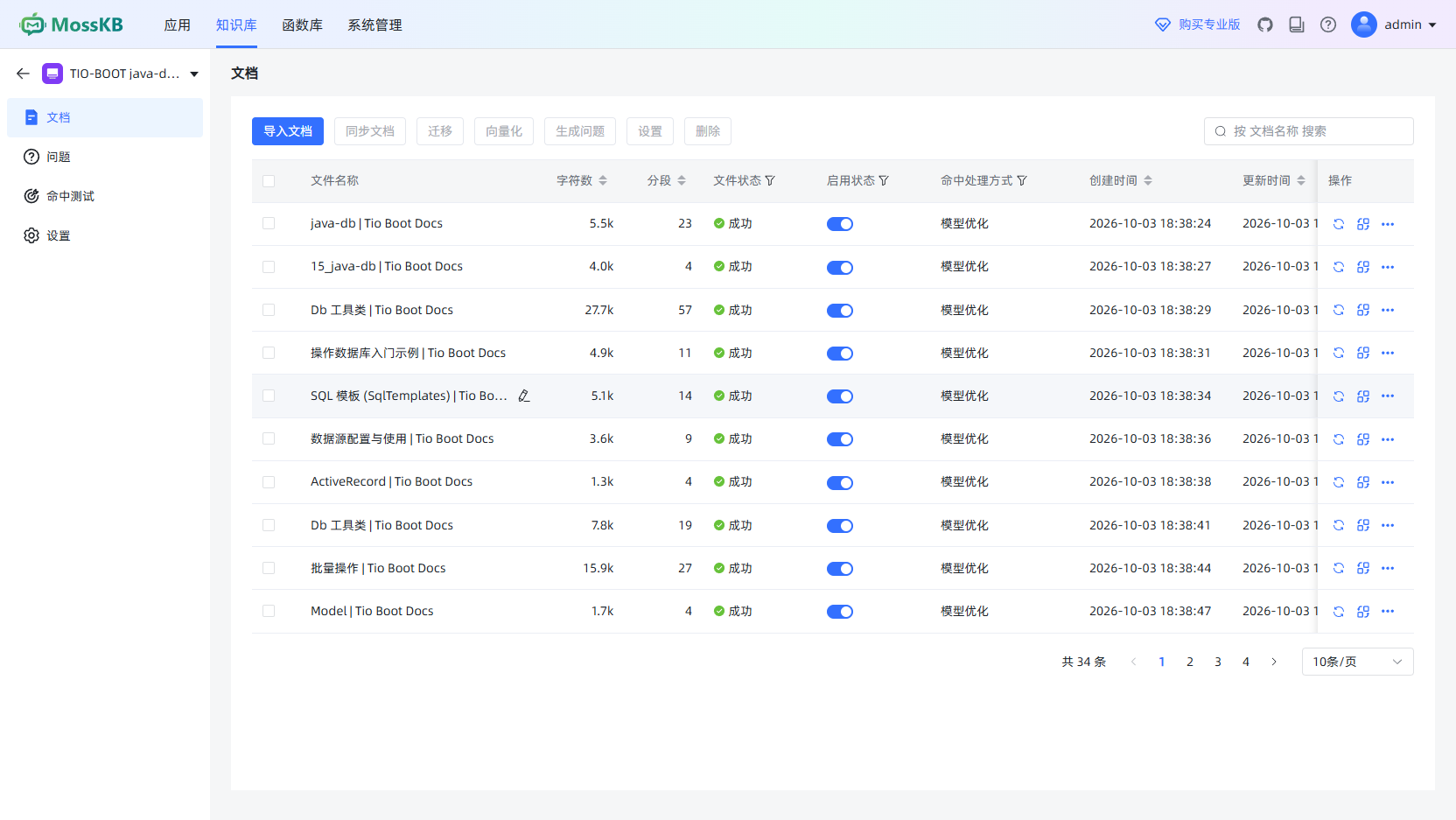
Task: Rename SQL 模板 document via pencil icon
Action: [524, 396]
